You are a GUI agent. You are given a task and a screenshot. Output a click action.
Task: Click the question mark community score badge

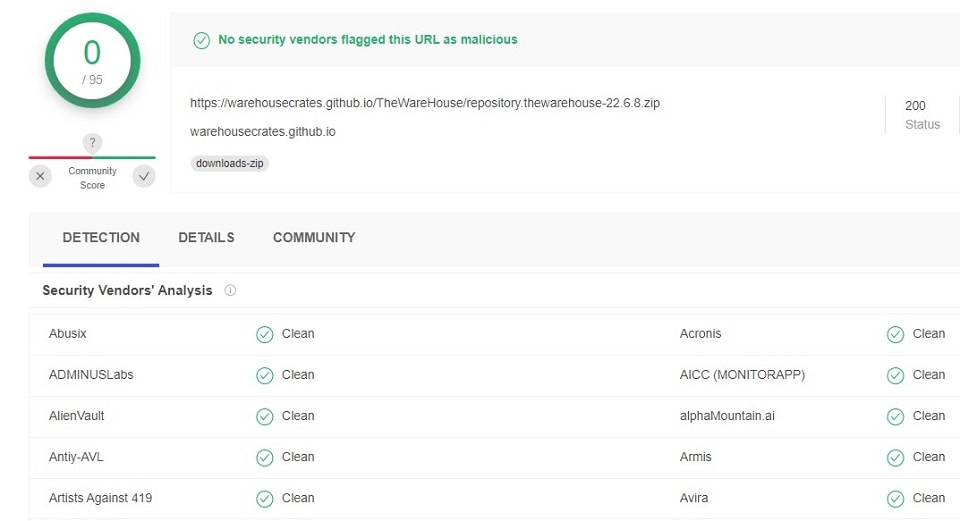pos(92,143)
